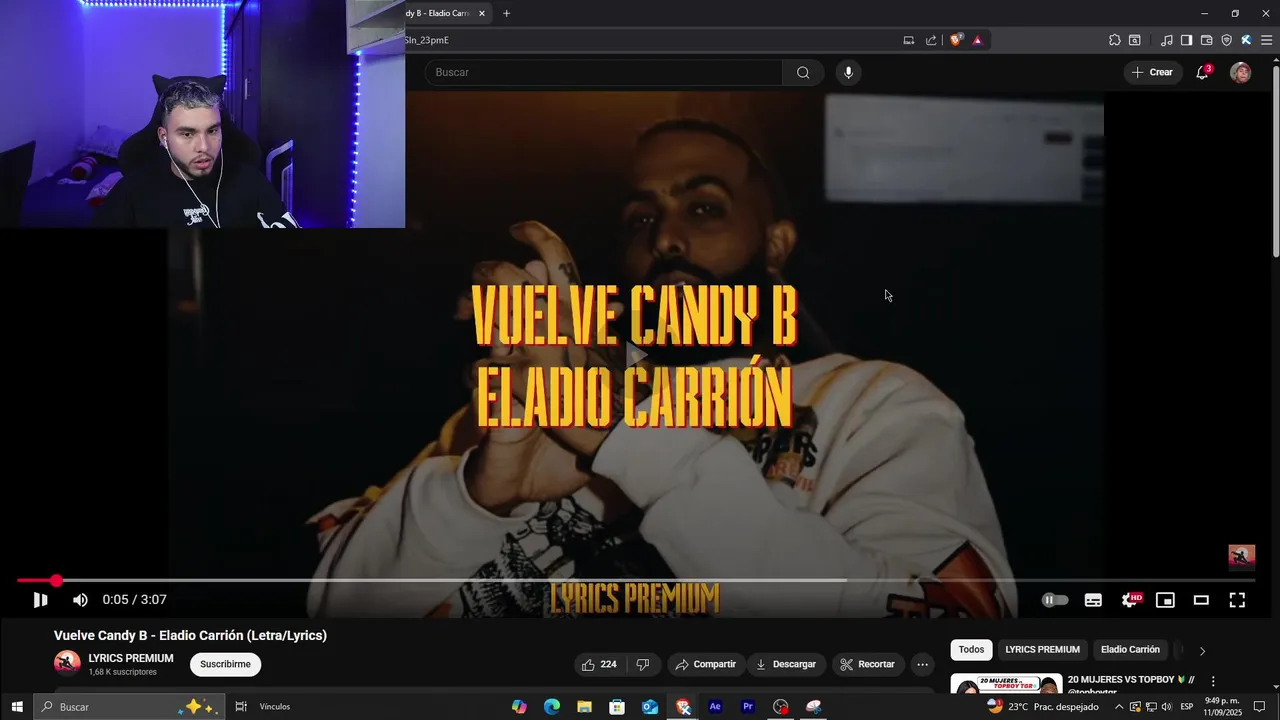Open the YouTube account avatar menu
This screenshot has height=720, width=1280.
1240,72
